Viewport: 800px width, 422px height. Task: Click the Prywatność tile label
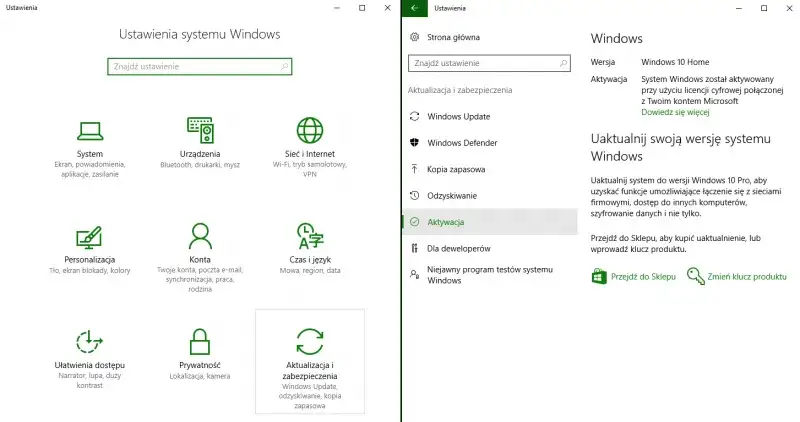[200, 365]
